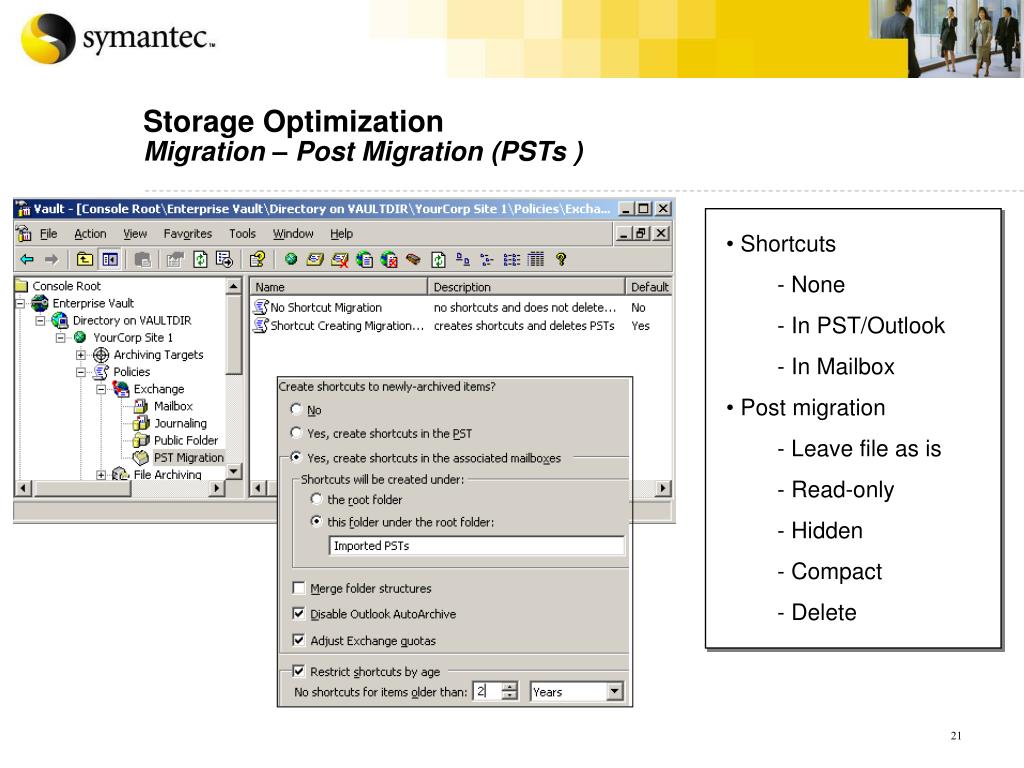Expand the Archiving Targets node
Viewport: 1024px width, 768px height.
pos(80,355)
